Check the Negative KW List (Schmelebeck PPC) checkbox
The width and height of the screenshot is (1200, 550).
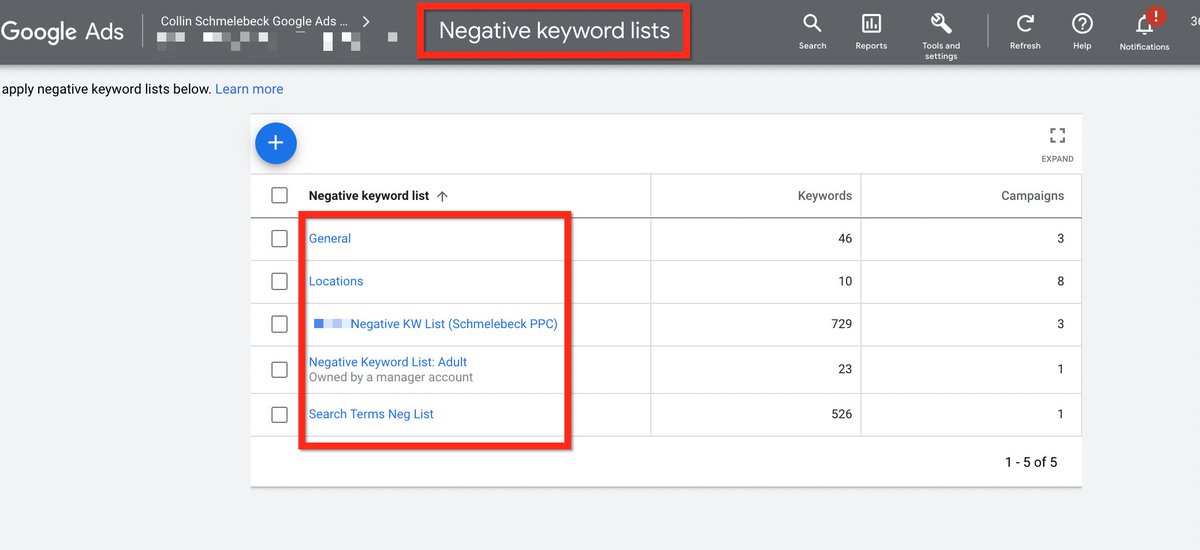point(280,324)
